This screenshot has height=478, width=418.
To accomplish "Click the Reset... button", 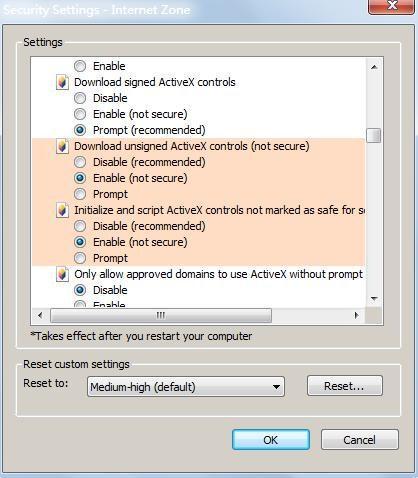I will (x=345, y=386).
